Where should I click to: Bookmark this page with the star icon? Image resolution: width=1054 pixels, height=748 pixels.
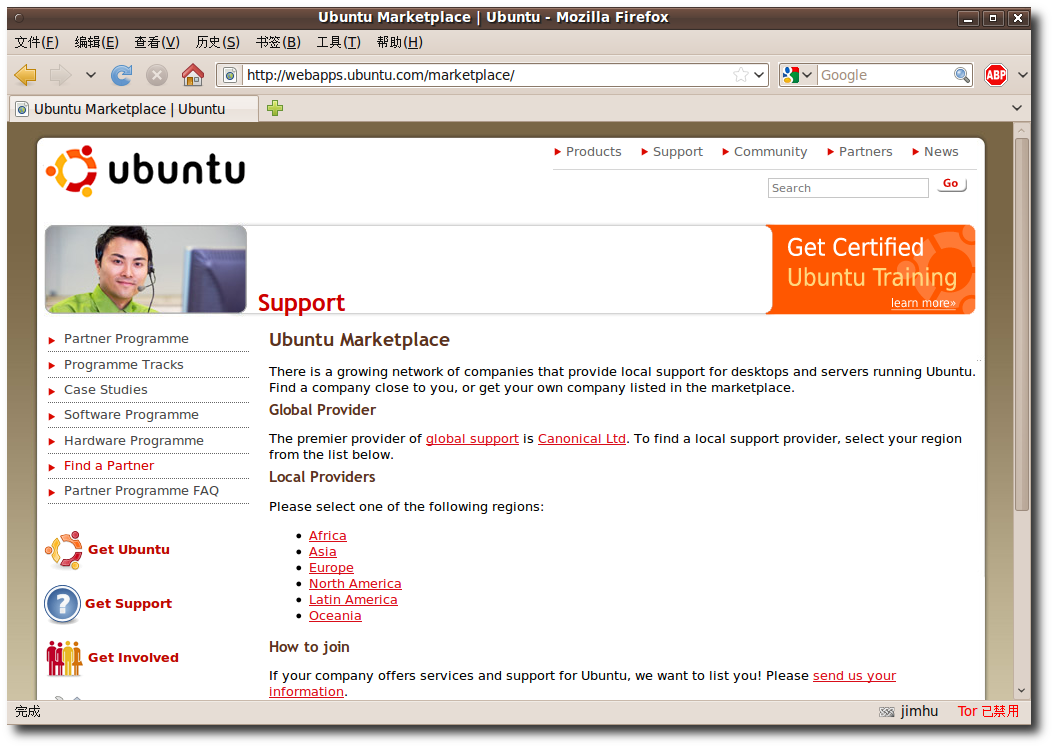click(x=741, y=75)
